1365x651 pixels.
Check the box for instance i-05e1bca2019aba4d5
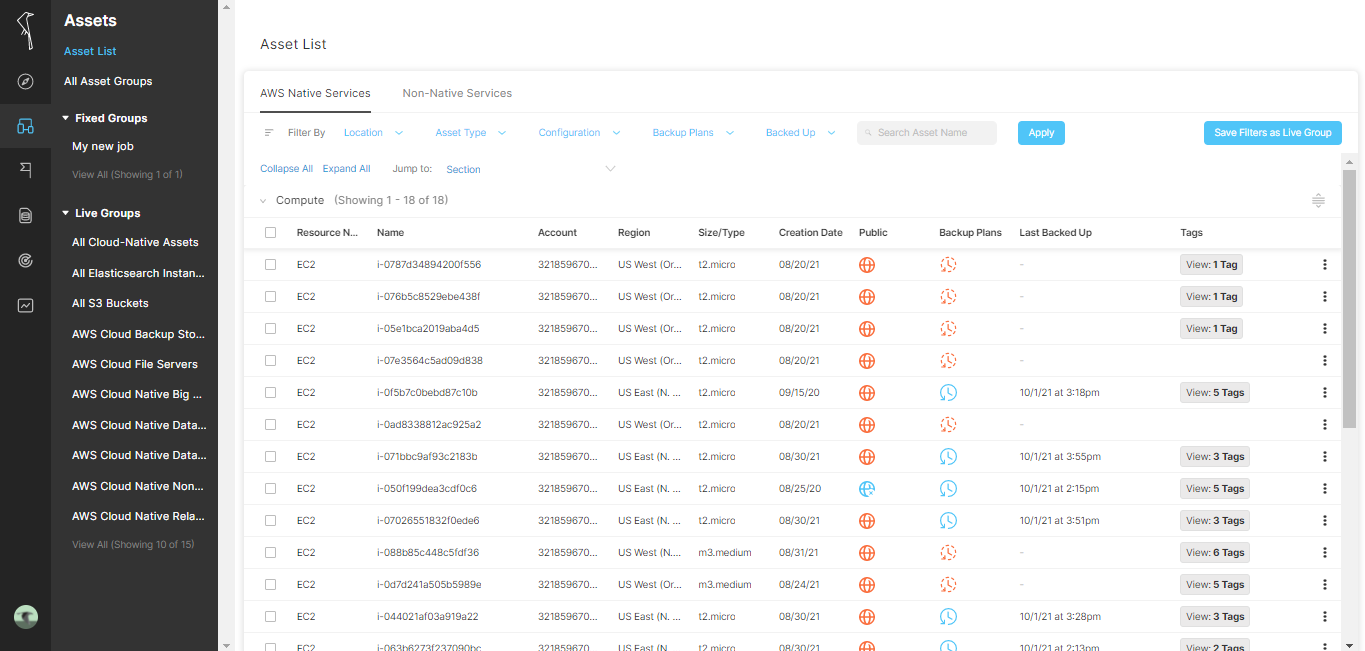[x=271, y=329]
